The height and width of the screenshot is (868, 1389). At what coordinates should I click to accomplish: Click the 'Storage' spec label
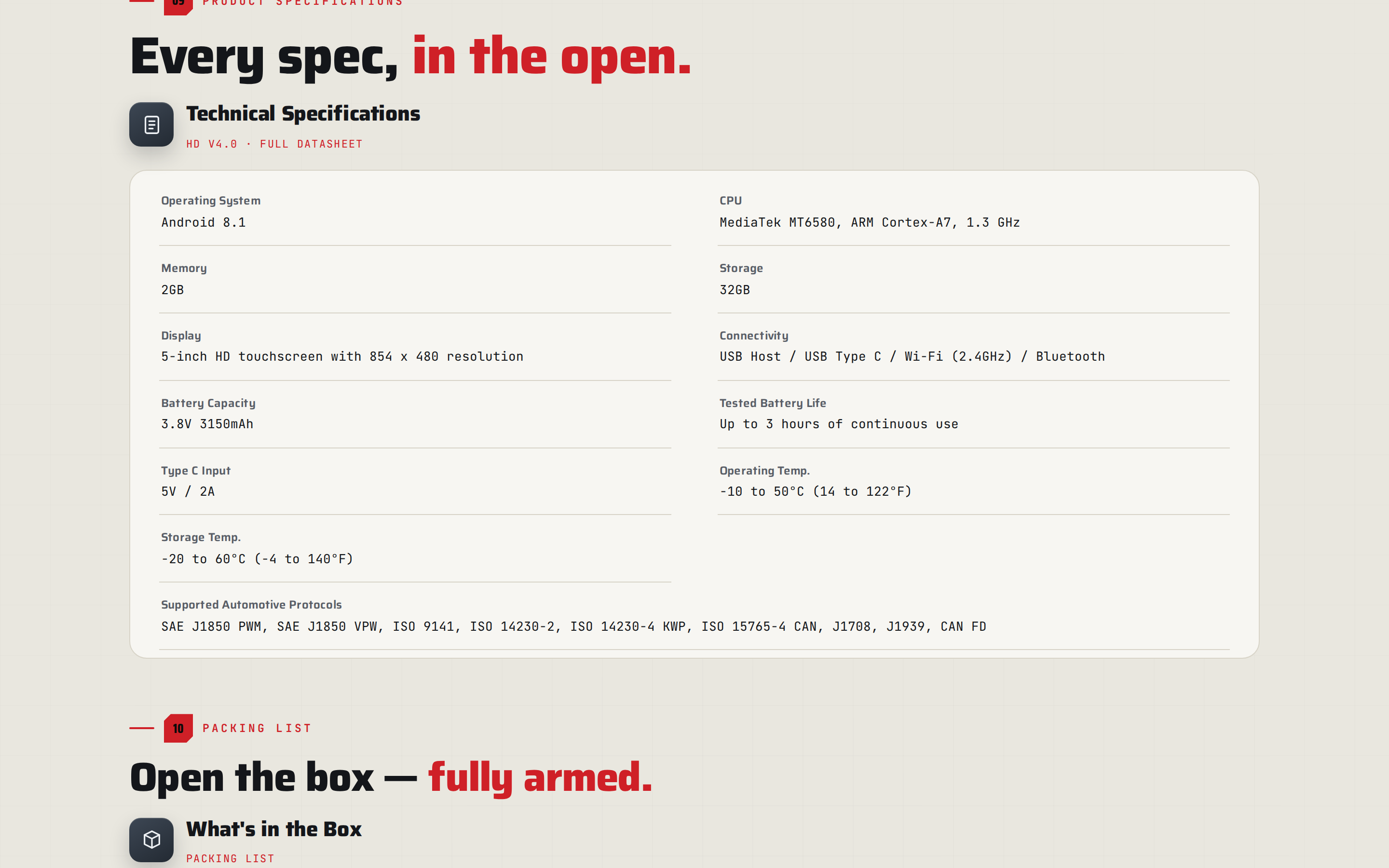[x=741, y=269]
